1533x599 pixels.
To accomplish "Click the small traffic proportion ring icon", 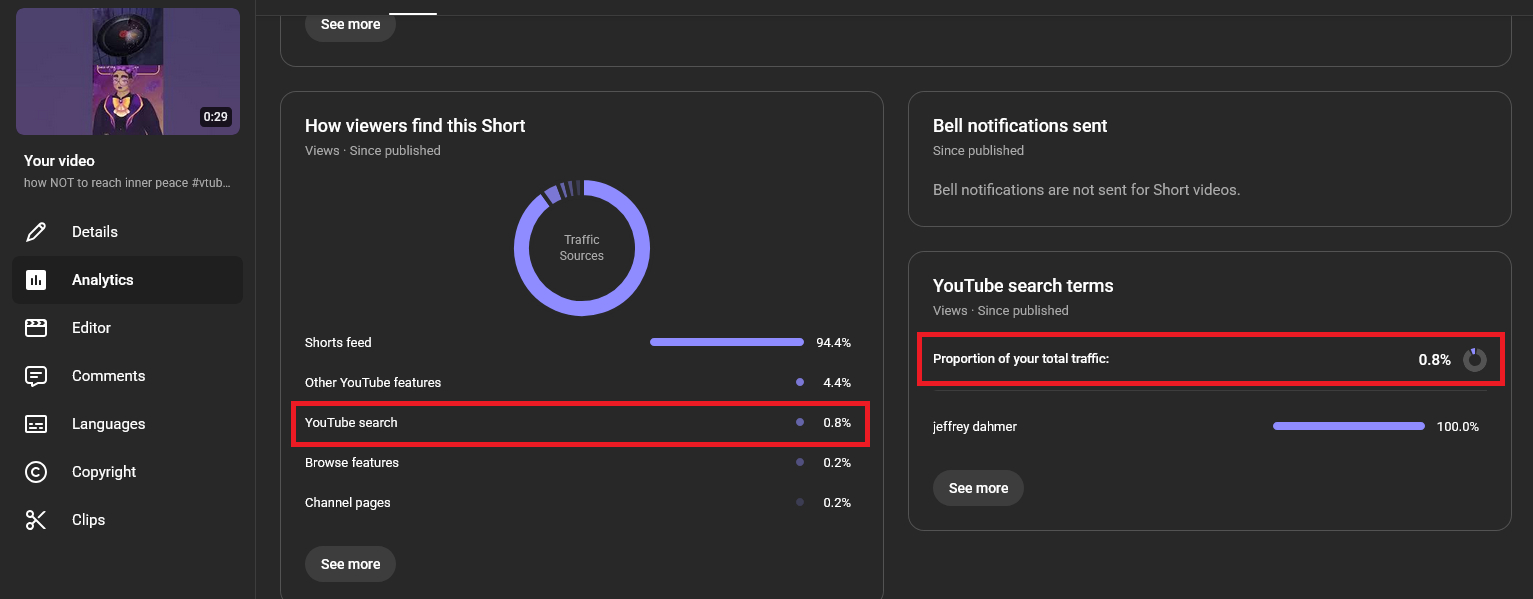I will [1474, 360].
